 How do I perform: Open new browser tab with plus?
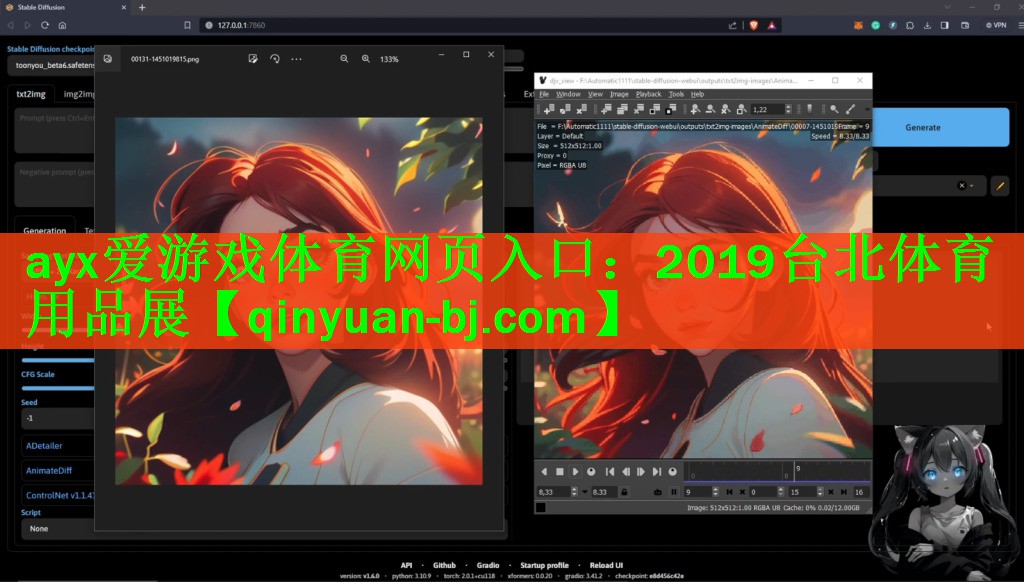point(142,7)
